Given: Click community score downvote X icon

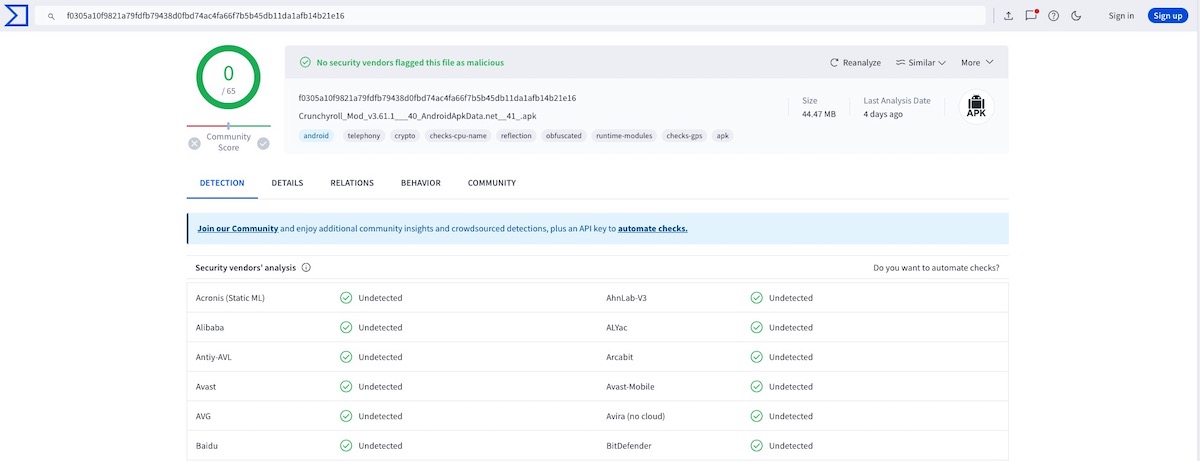Looking at the screenshot, I should 194,143.
